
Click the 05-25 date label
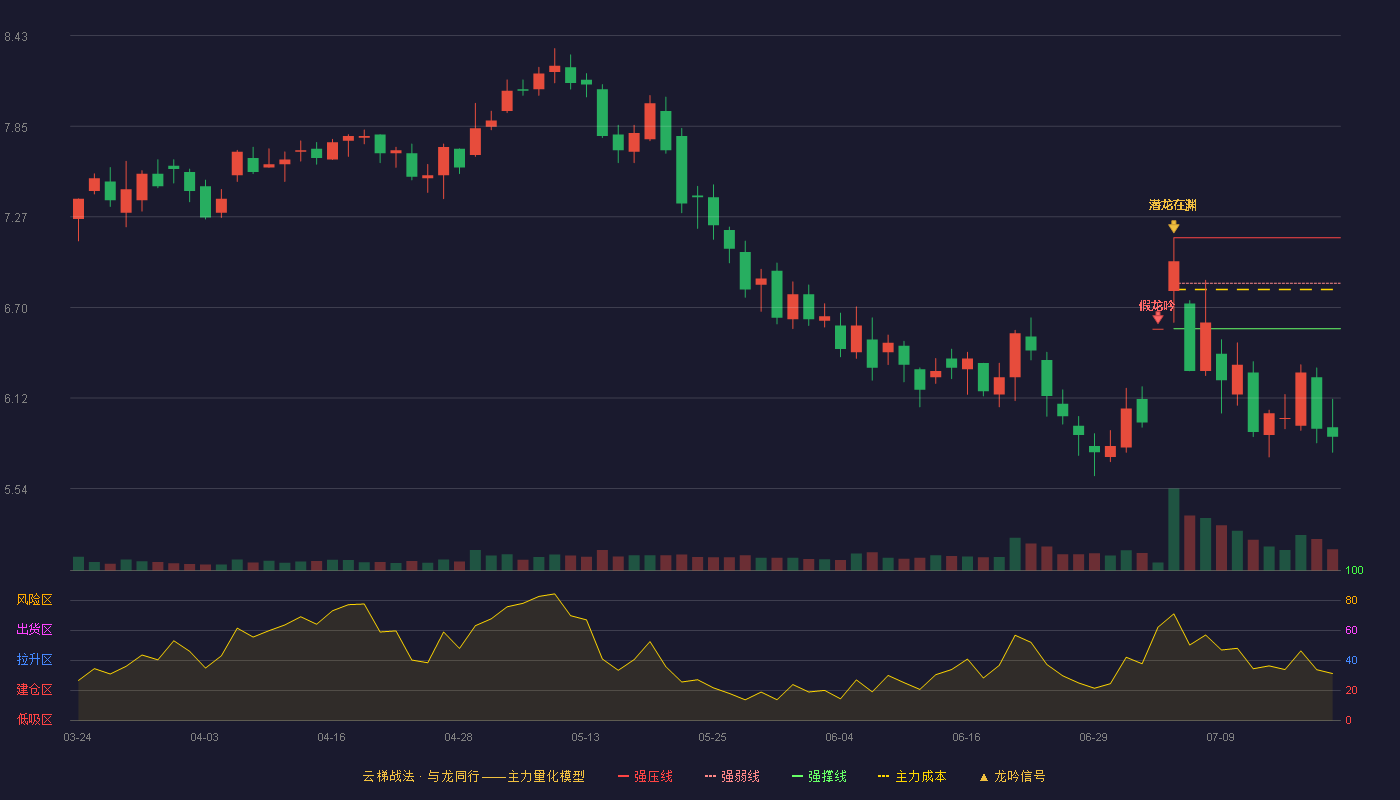click(x=712, y=737)
